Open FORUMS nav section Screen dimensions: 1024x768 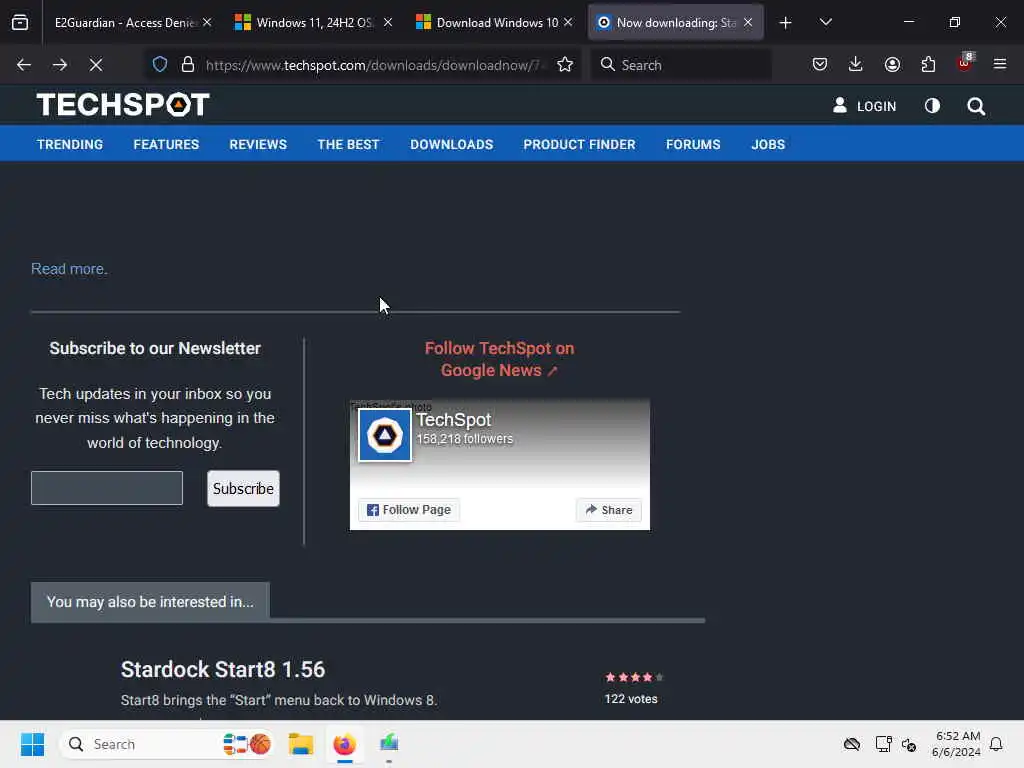click(693, 144)
